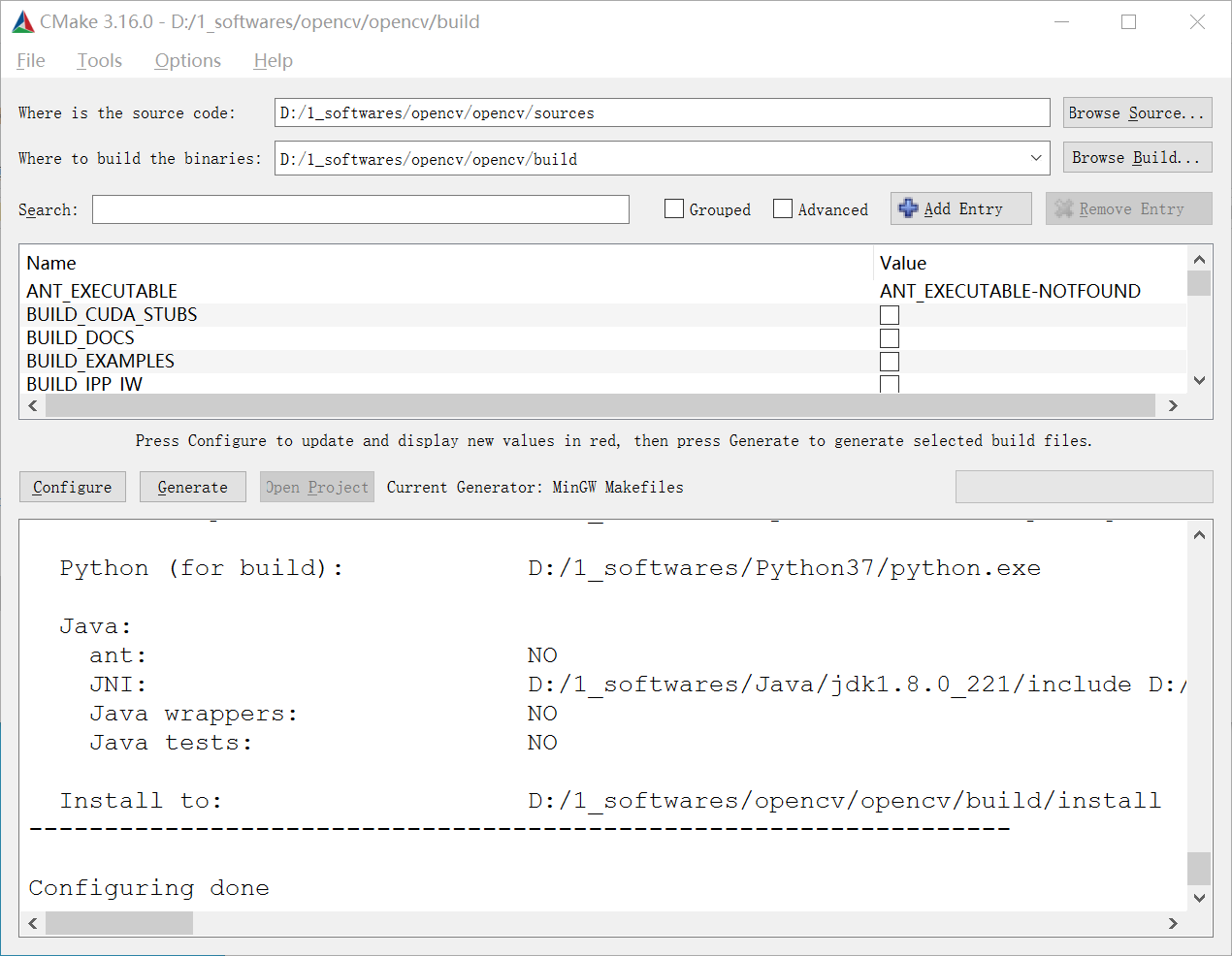The width and height of the screenshot is (1232, 956).
Task: Click the scroll-down arrow of the cache list
Action: [1199, 381]
